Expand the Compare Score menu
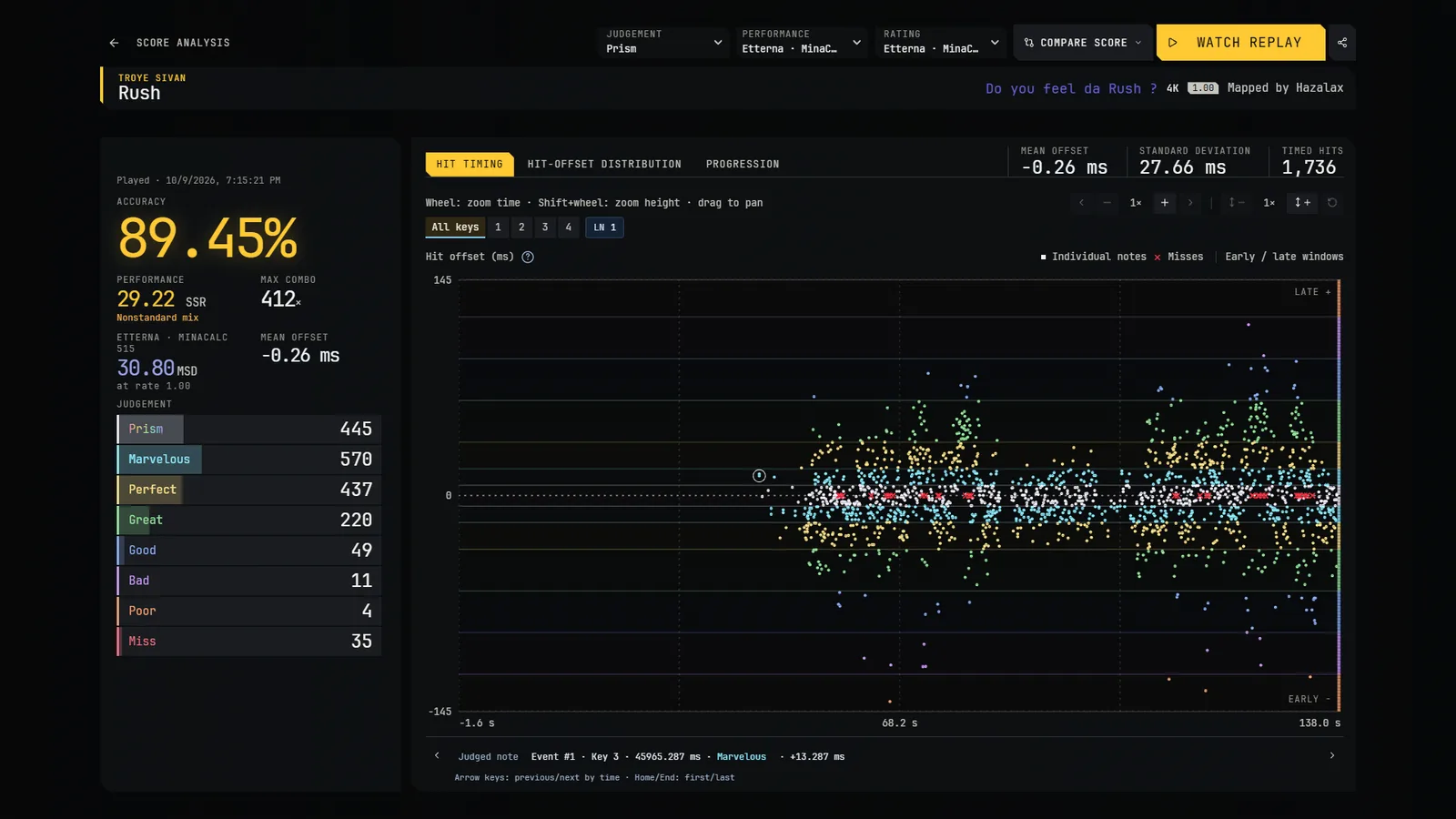1456x819 pixels. 1083,43
